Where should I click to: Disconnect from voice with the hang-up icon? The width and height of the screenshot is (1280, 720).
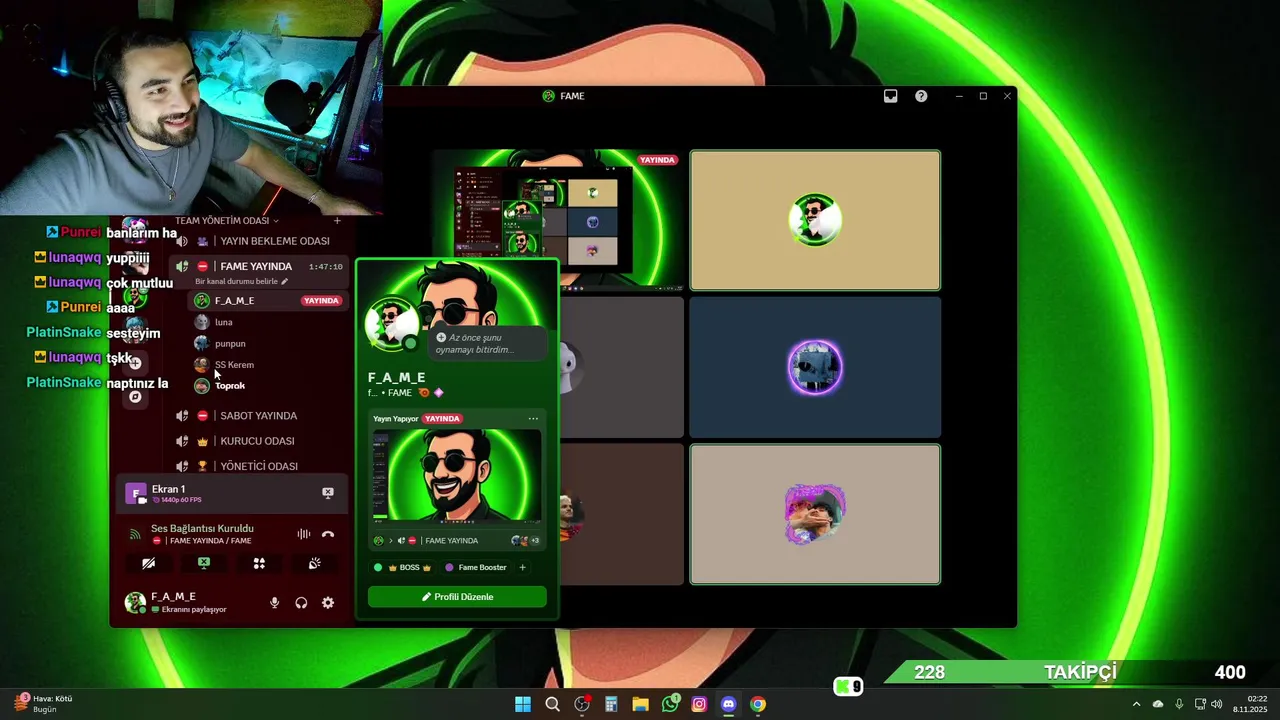[328, 534]
